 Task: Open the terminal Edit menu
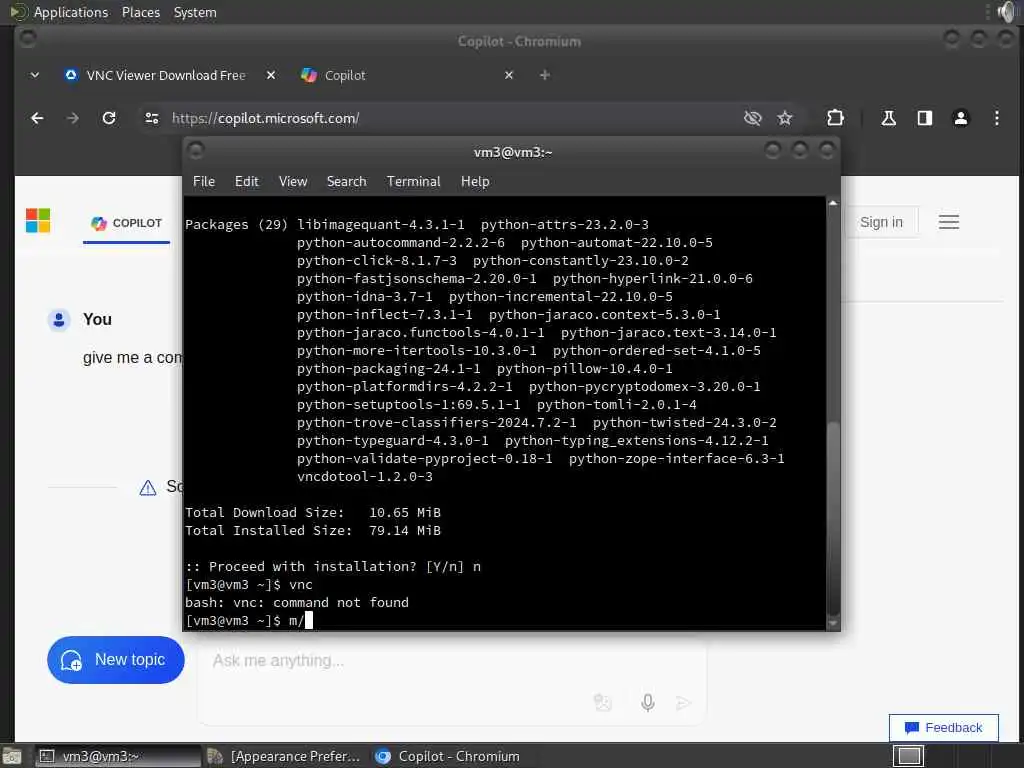pyautogui.click(x=246, y=182)
